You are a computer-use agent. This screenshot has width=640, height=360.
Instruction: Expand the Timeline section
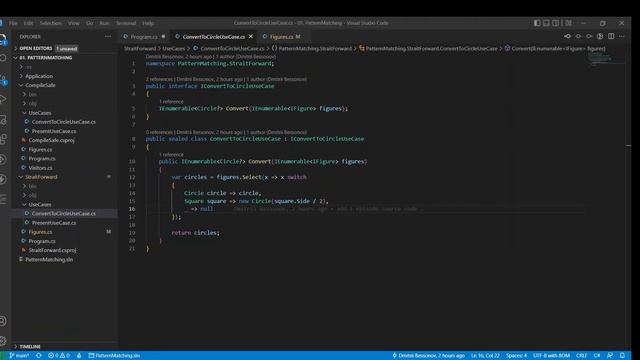64,346
